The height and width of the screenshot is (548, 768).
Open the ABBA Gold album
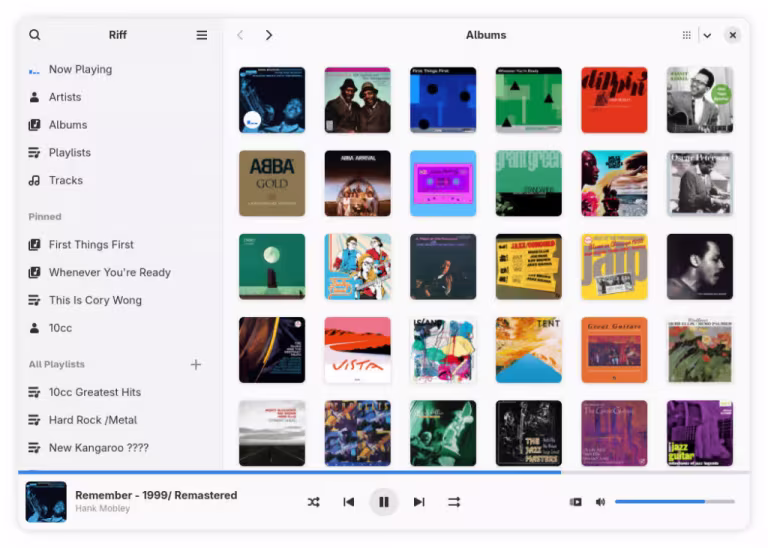272,183
